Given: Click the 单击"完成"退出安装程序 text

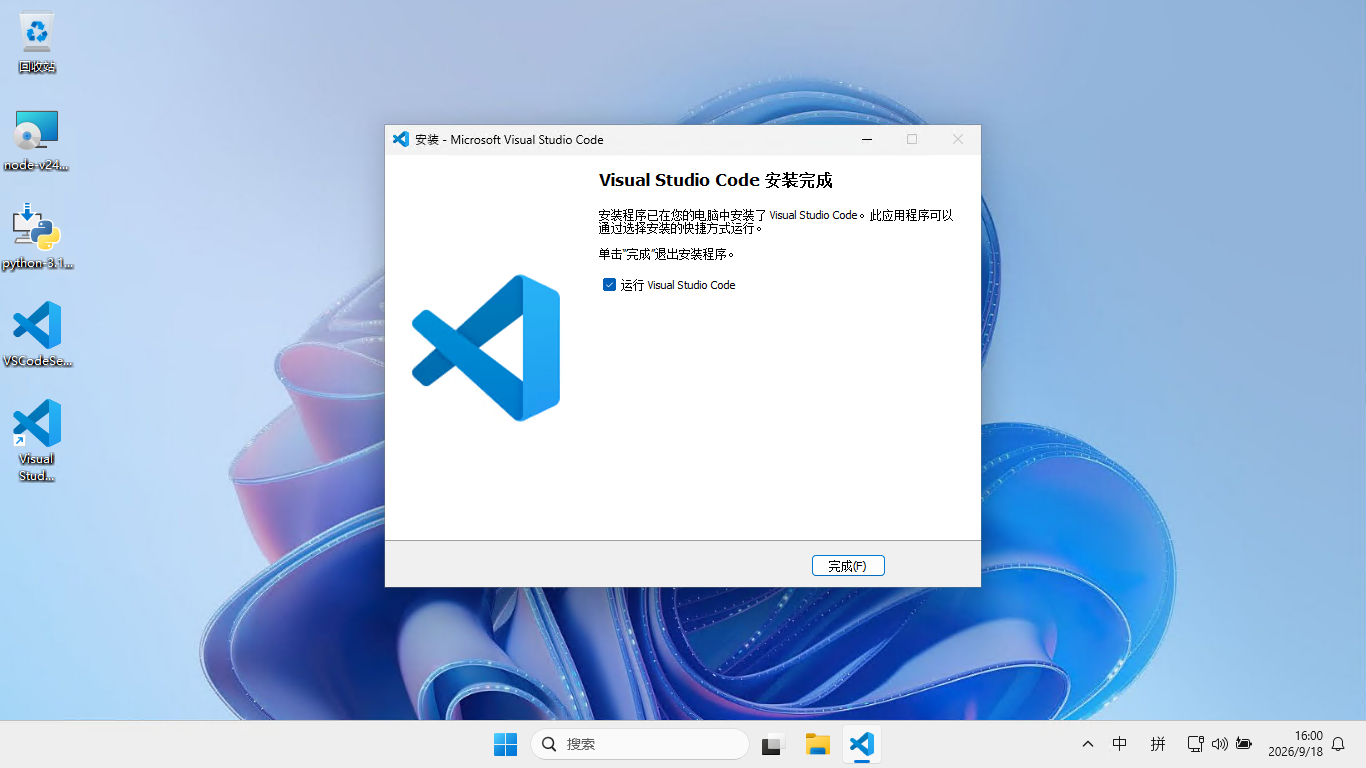Looking at the screenshot, I should coord(667,254).
